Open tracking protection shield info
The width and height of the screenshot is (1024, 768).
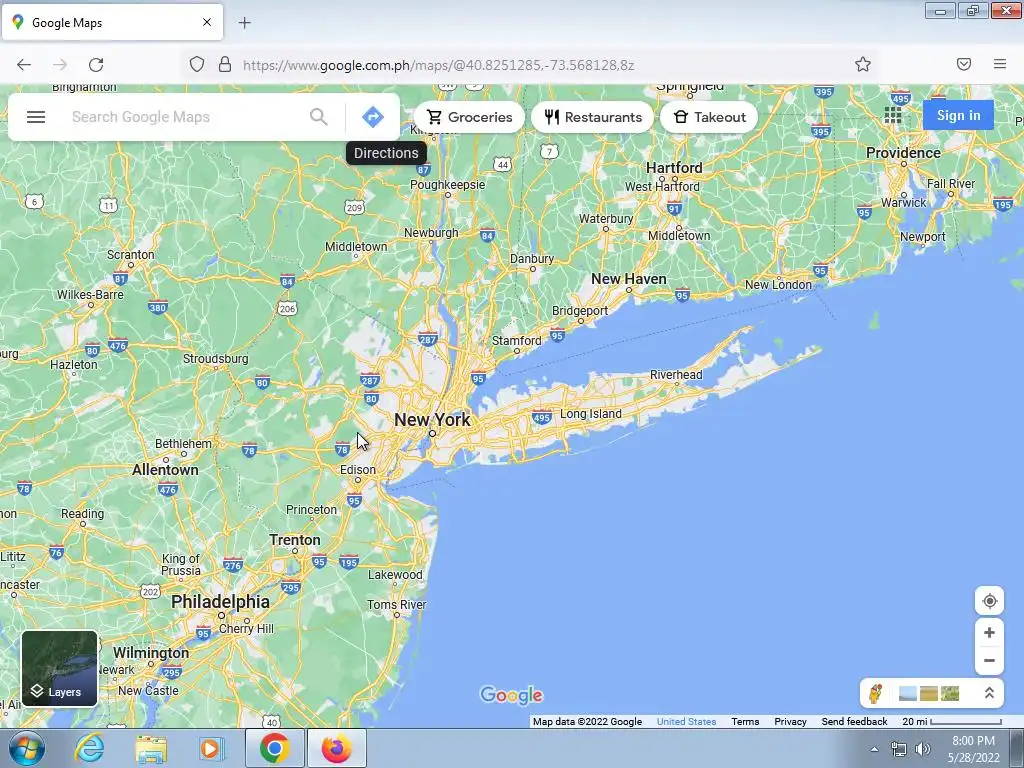click(197, 64)
